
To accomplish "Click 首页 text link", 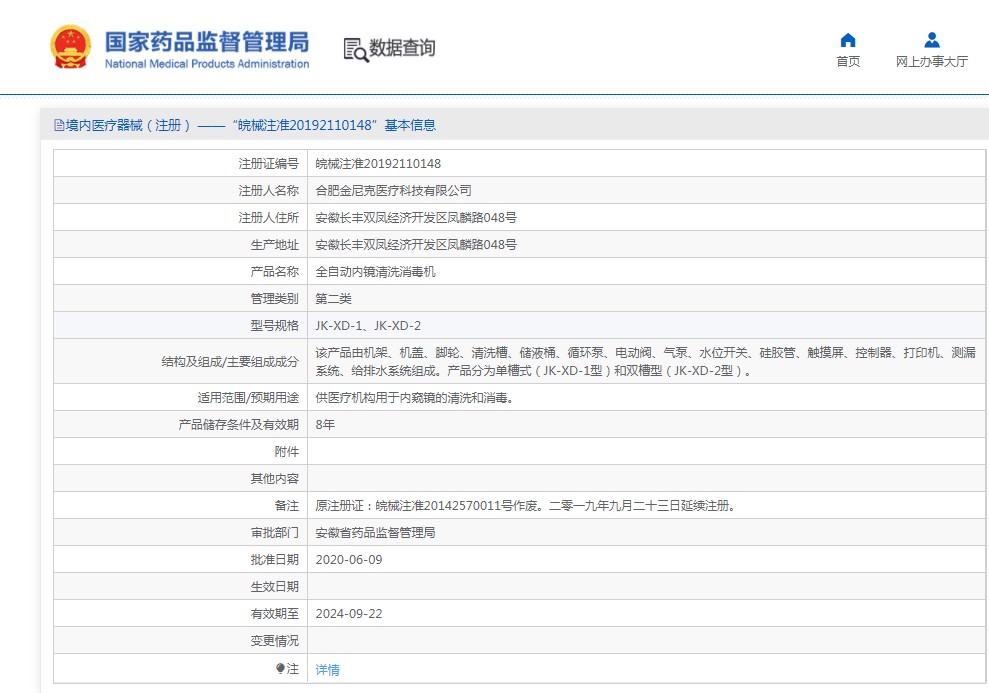I will pyautogui.click(x=848, y=61).
